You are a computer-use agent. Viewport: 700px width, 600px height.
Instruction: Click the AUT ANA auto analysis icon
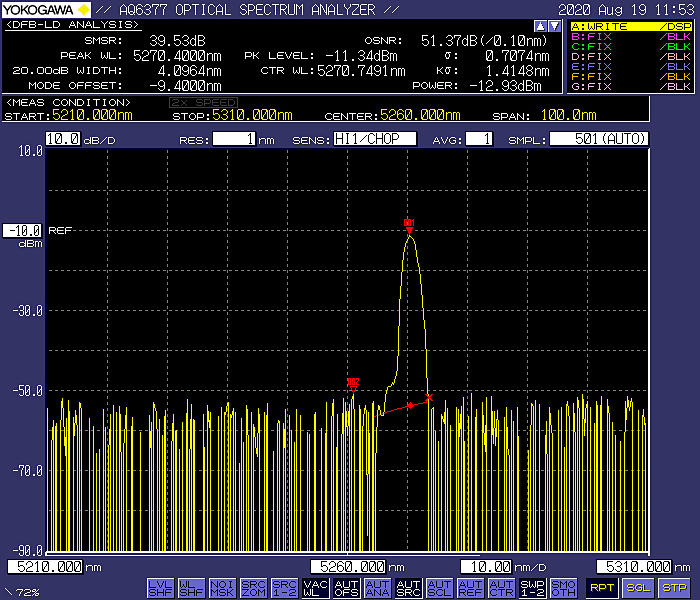pos(377,588)
